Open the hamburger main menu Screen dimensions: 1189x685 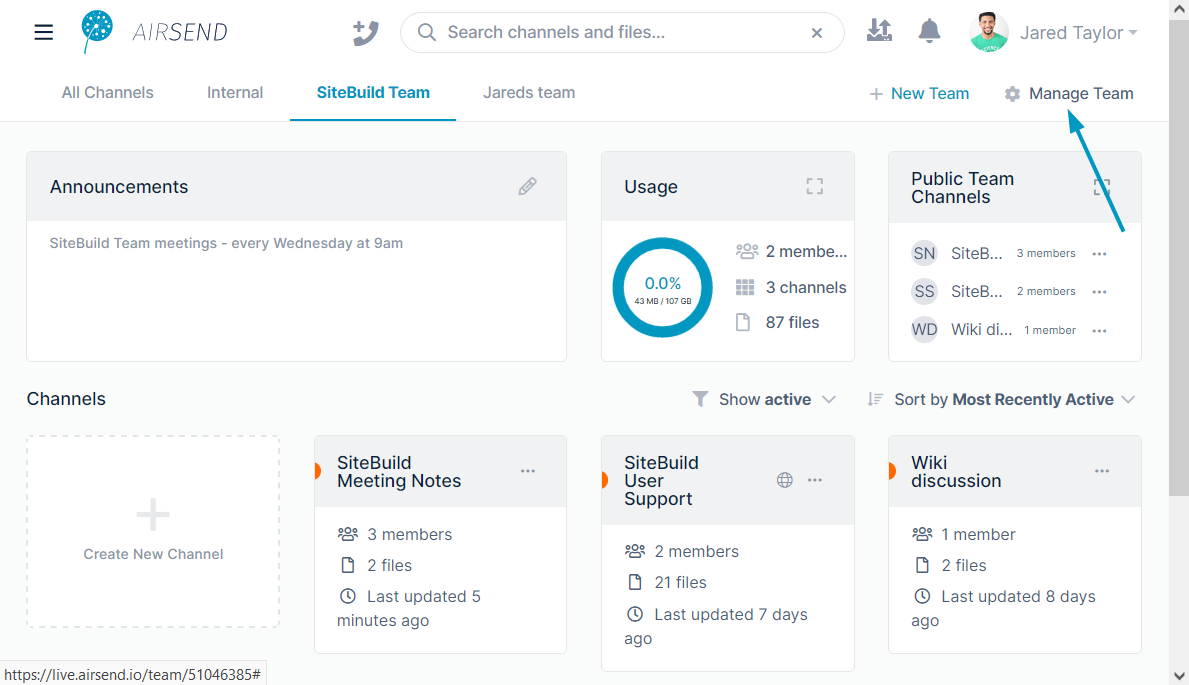pyautogui.click(x=43, y=32)
